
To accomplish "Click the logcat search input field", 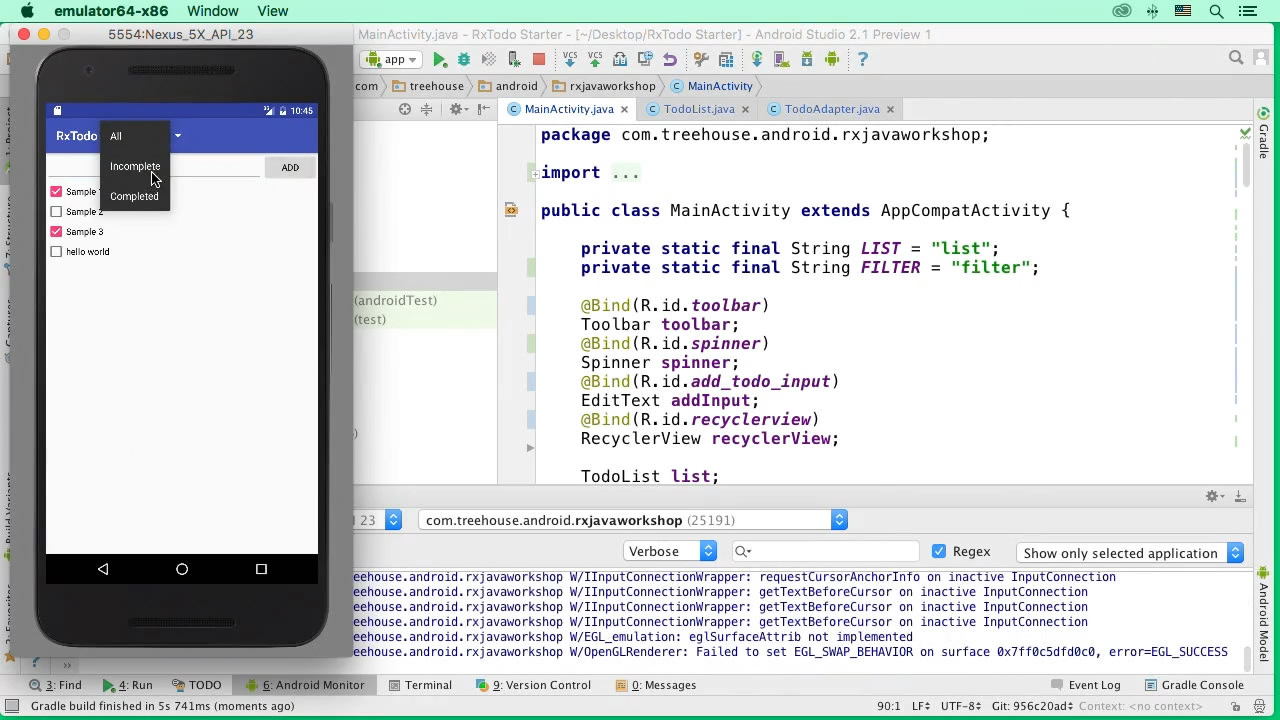I will [x=825, y=551].
